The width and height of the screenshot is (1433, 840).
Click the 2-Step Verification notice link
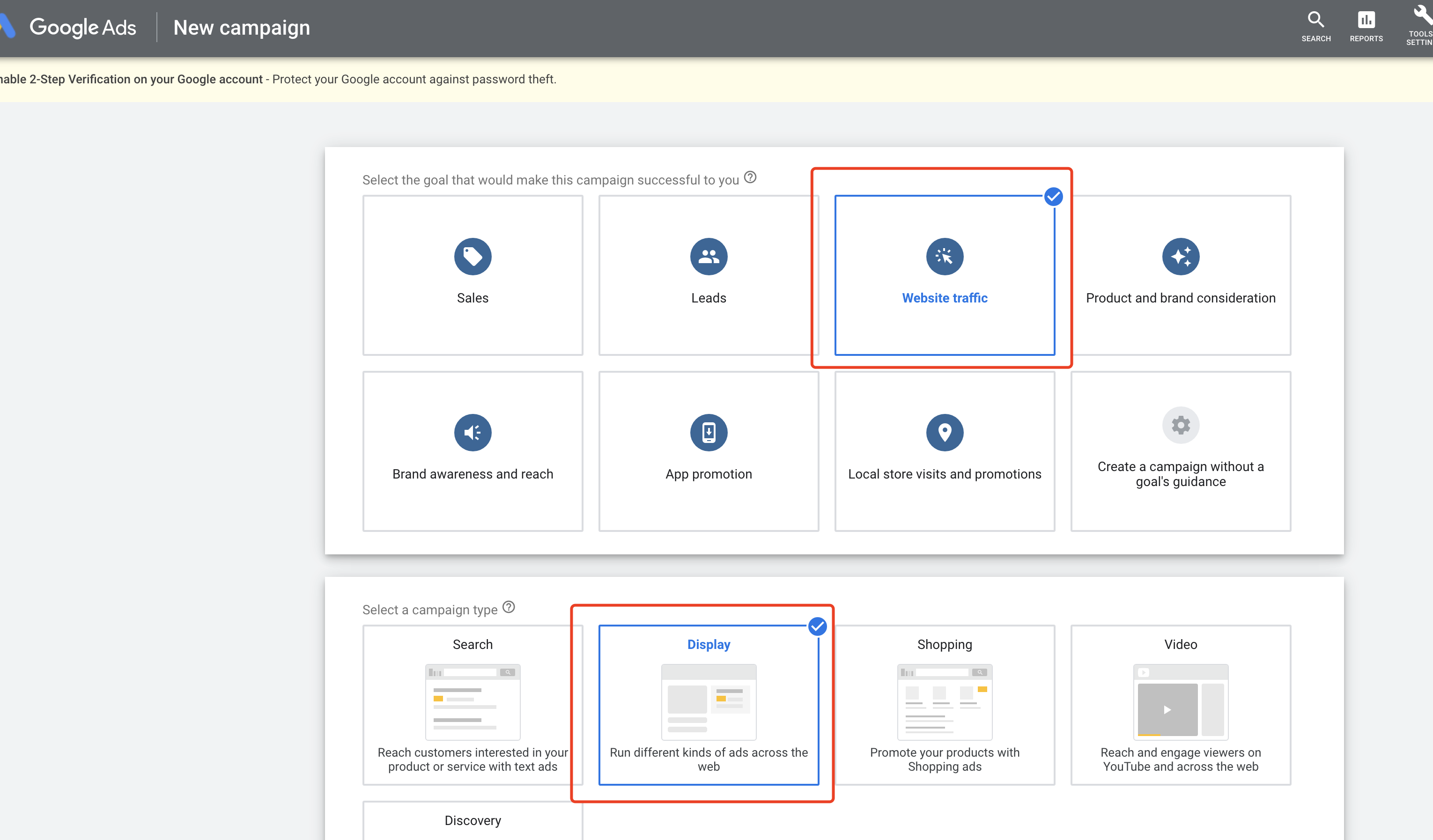pos(131,79)
